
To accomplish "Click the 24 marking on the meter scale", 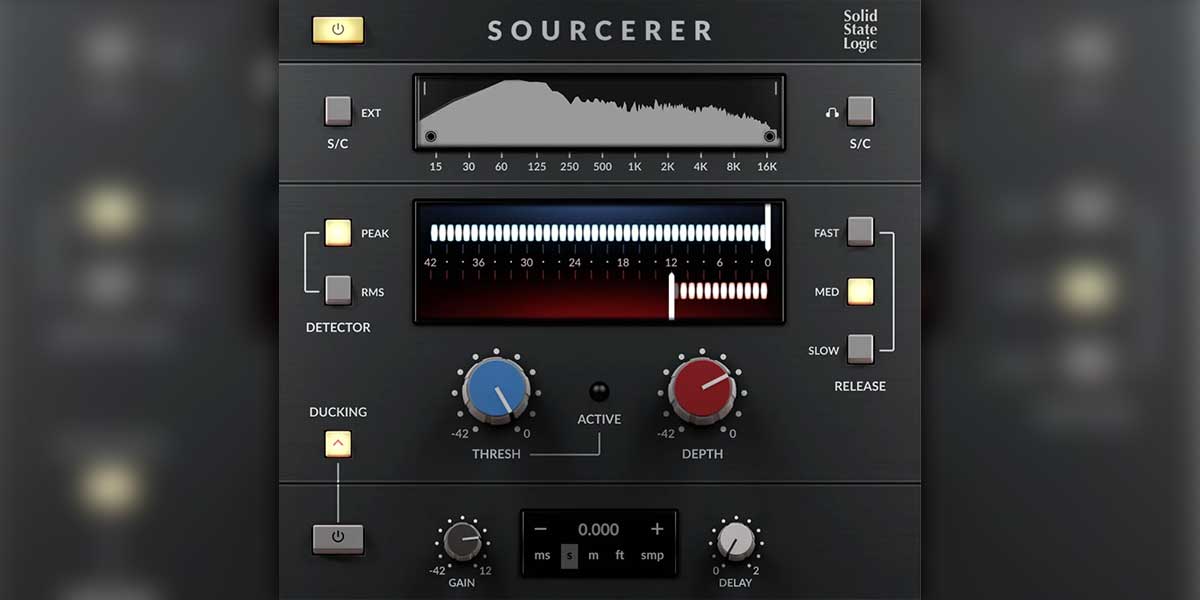I will click(574, 262).
